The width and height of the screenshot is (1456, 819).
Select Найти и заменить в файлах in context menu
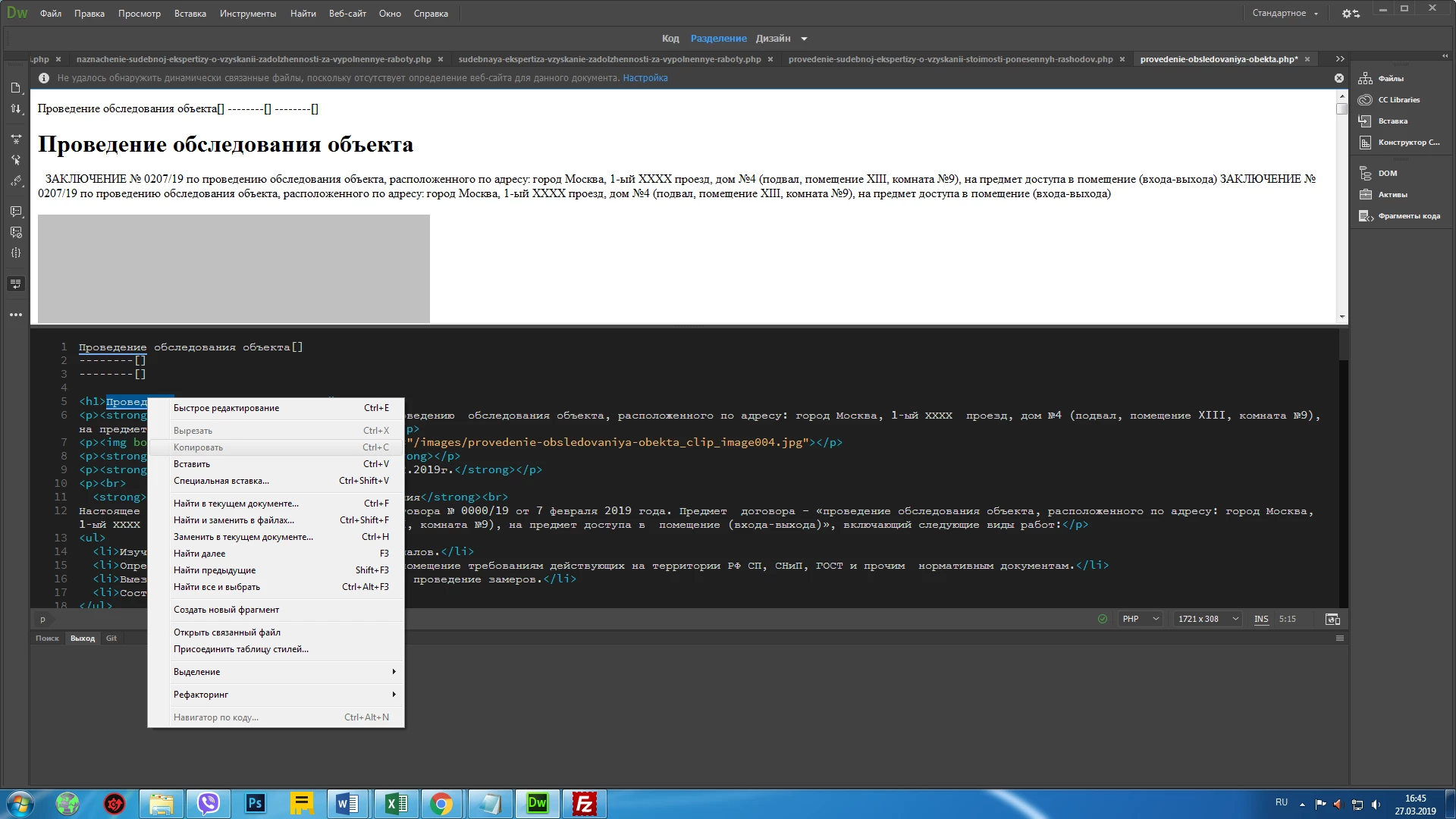pos(234,520)
